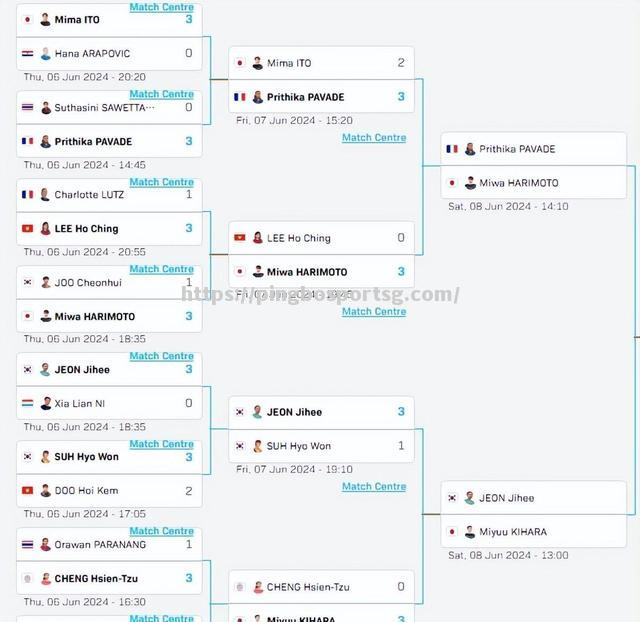Click Hana ARAPOVIC's player avatar
This screenshot has height=622, width=640.
pos(46,53)
